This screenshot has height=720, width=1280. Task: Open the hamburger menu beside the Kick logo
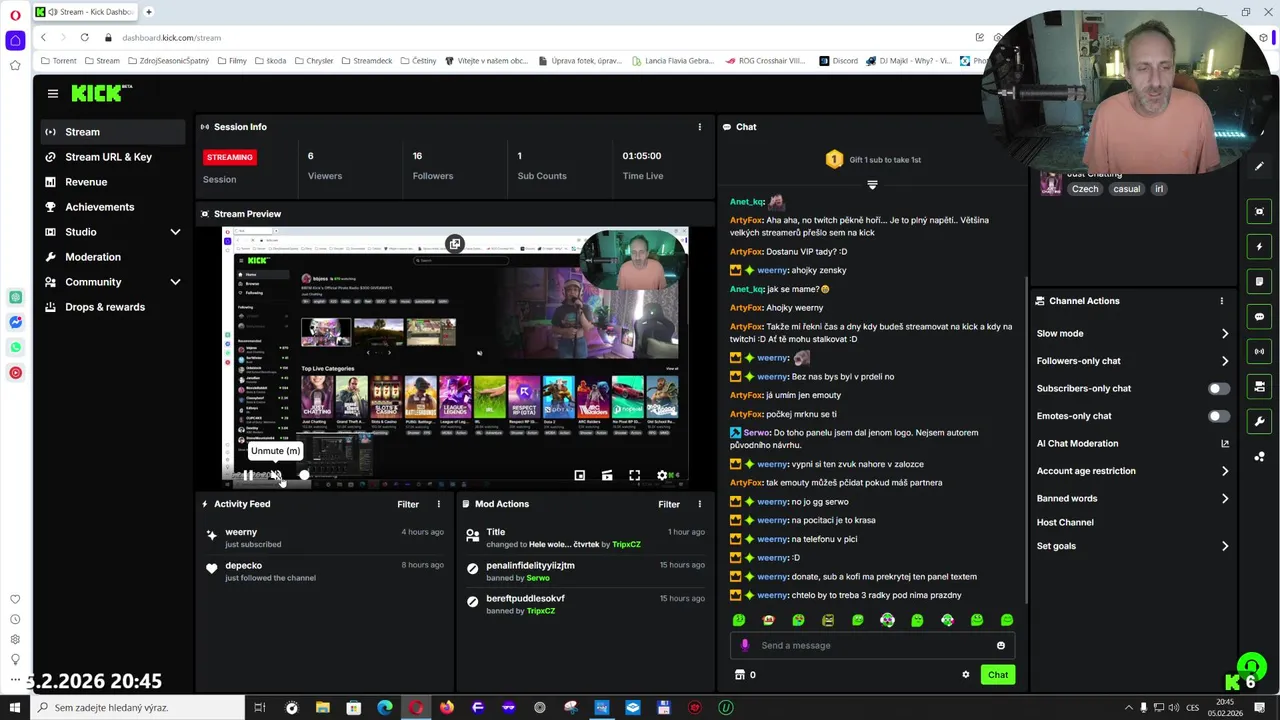52,93
